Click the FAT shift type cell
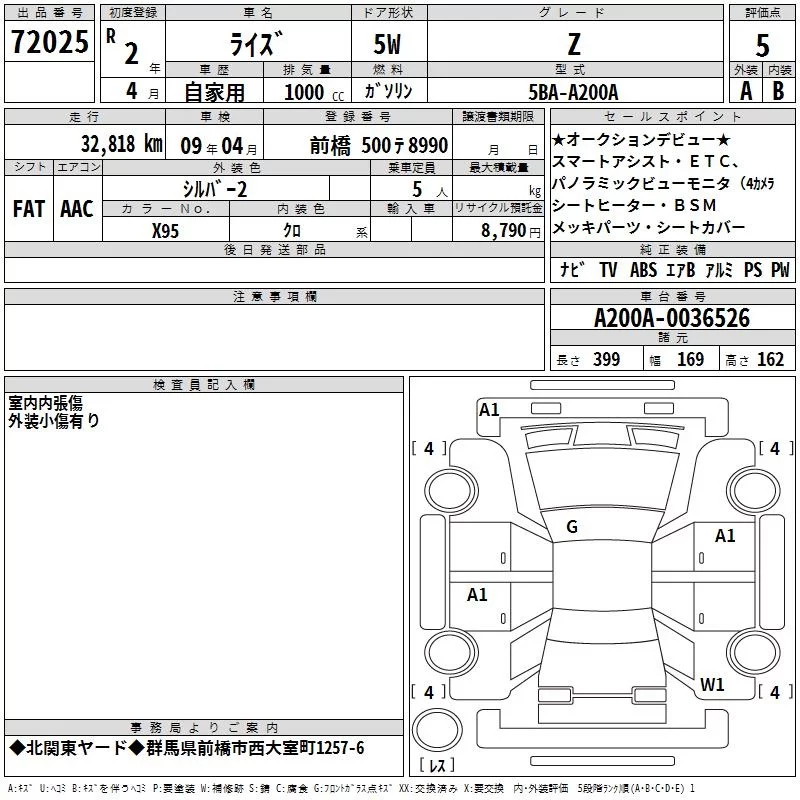This screenshot has height=800, width=800. [27, 209]
